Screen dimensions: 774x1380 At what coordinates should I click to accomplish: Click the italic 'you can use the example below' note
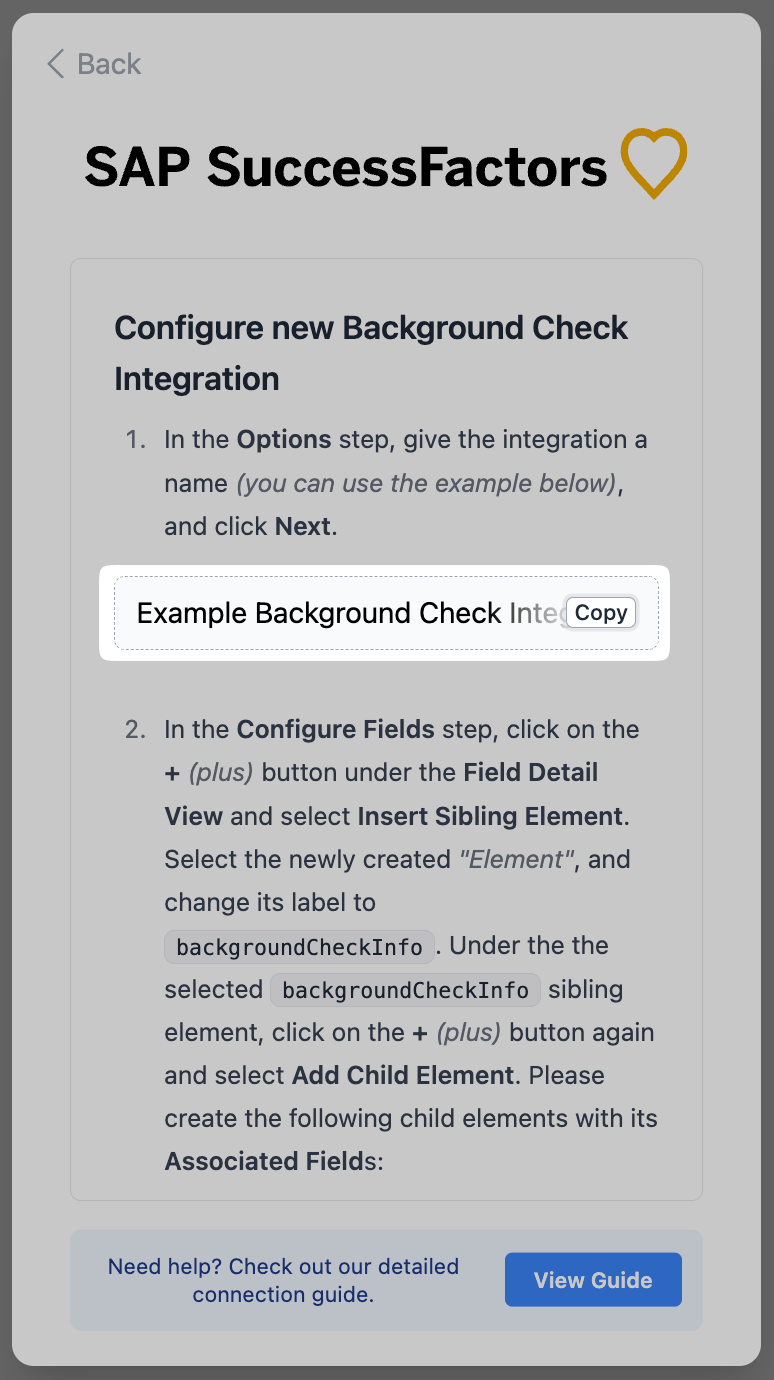click(425, 483)
